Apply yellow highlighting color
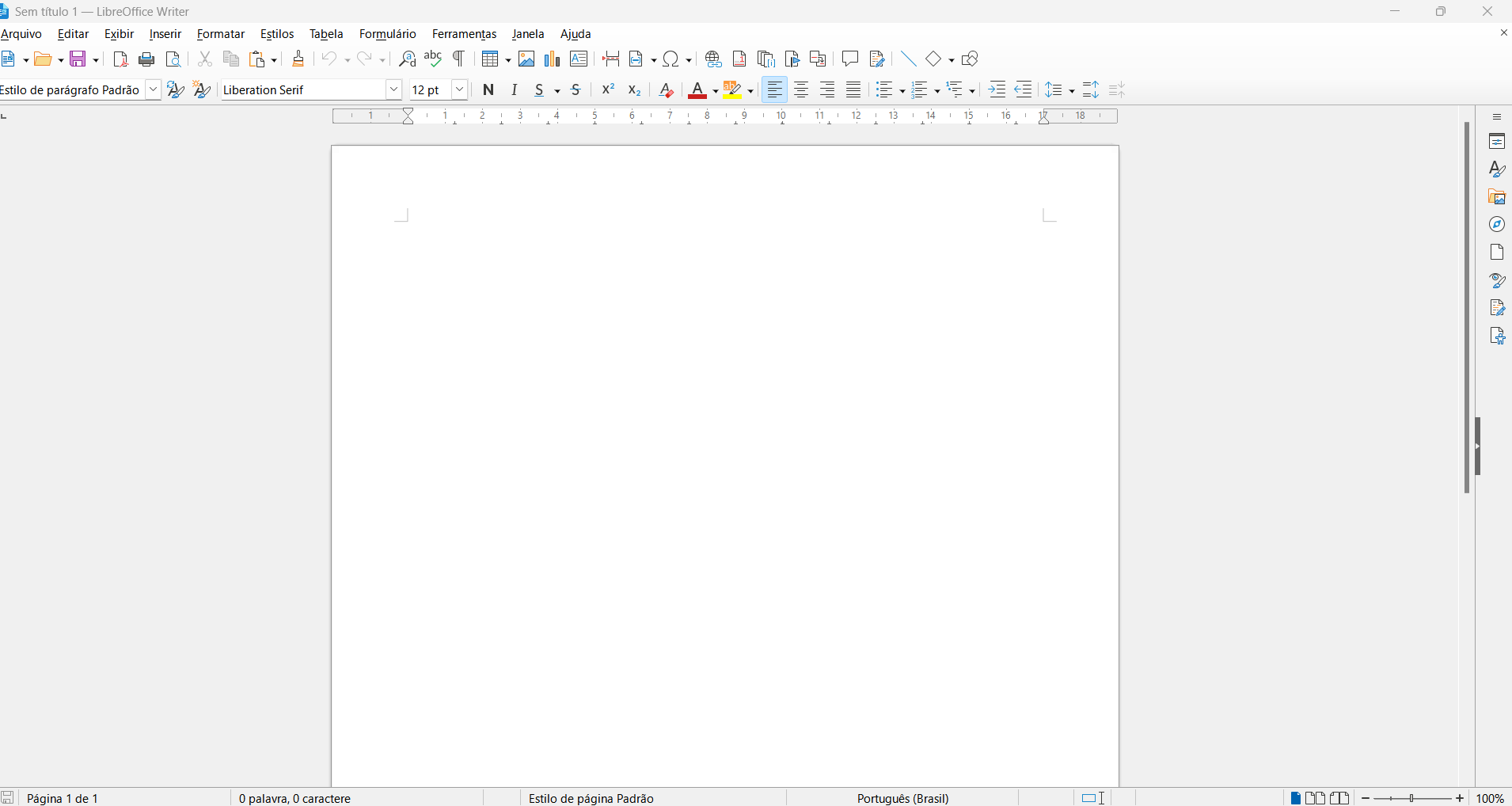The width and height of the screenshot is (1512, 806). click(733, 90)
